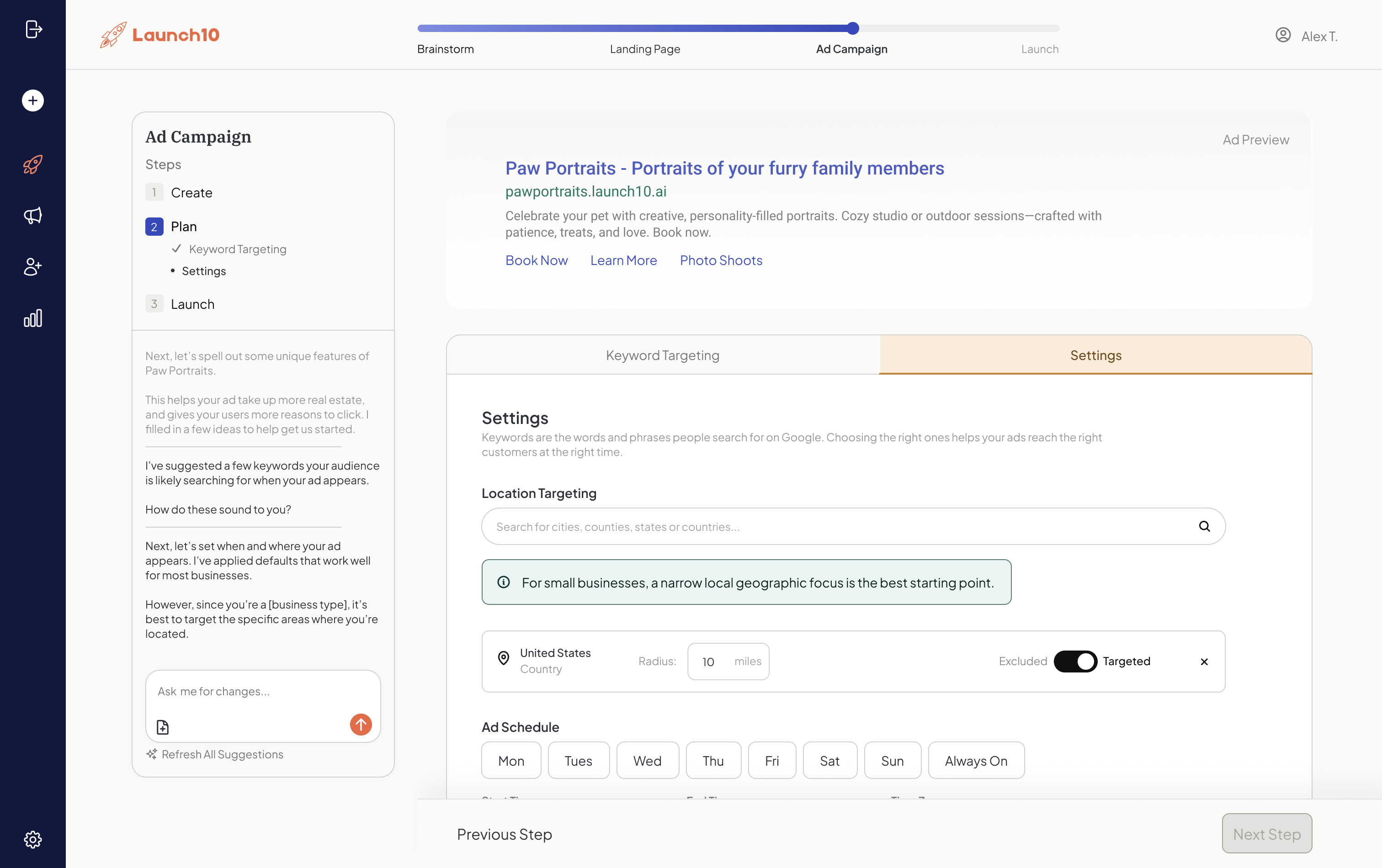Toggle the Mon schedule day

click(x=511, y=760)
